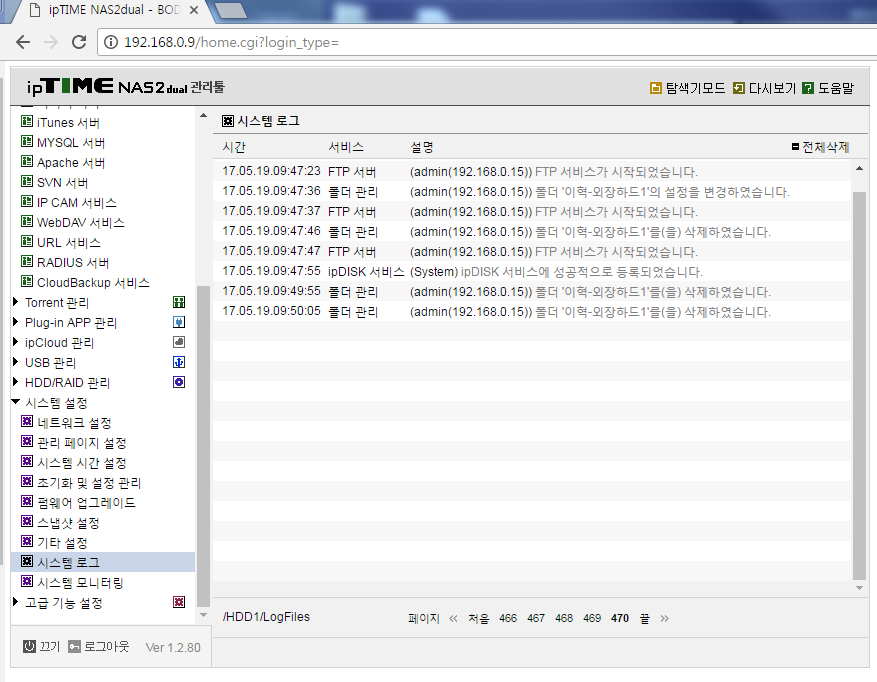
Task: Go to log page 467
Action: (x=536, y=618)
